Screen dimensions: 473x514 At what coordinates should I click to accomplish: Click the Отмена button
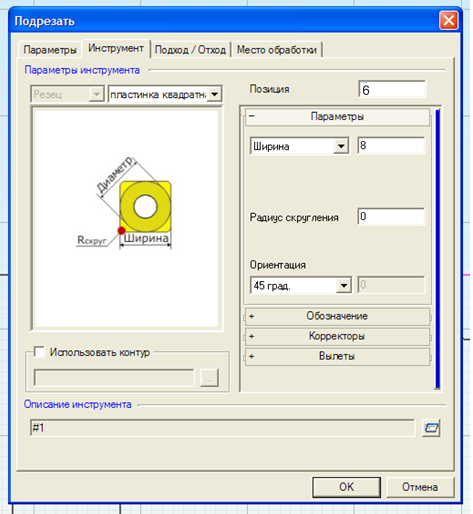420,487
